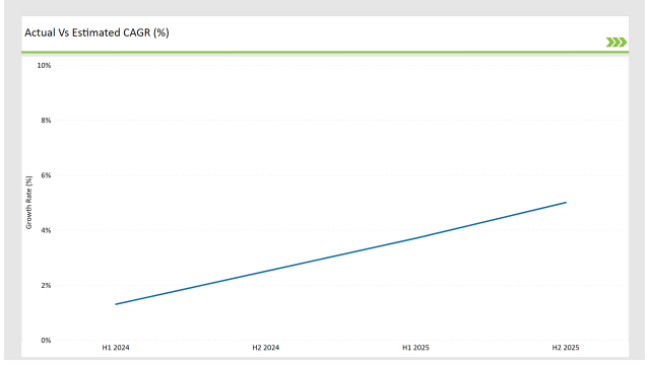This screenshot has width=650, height=365.
Task: Click the 0% y-axis label
Action: click(x=46, y=341)
